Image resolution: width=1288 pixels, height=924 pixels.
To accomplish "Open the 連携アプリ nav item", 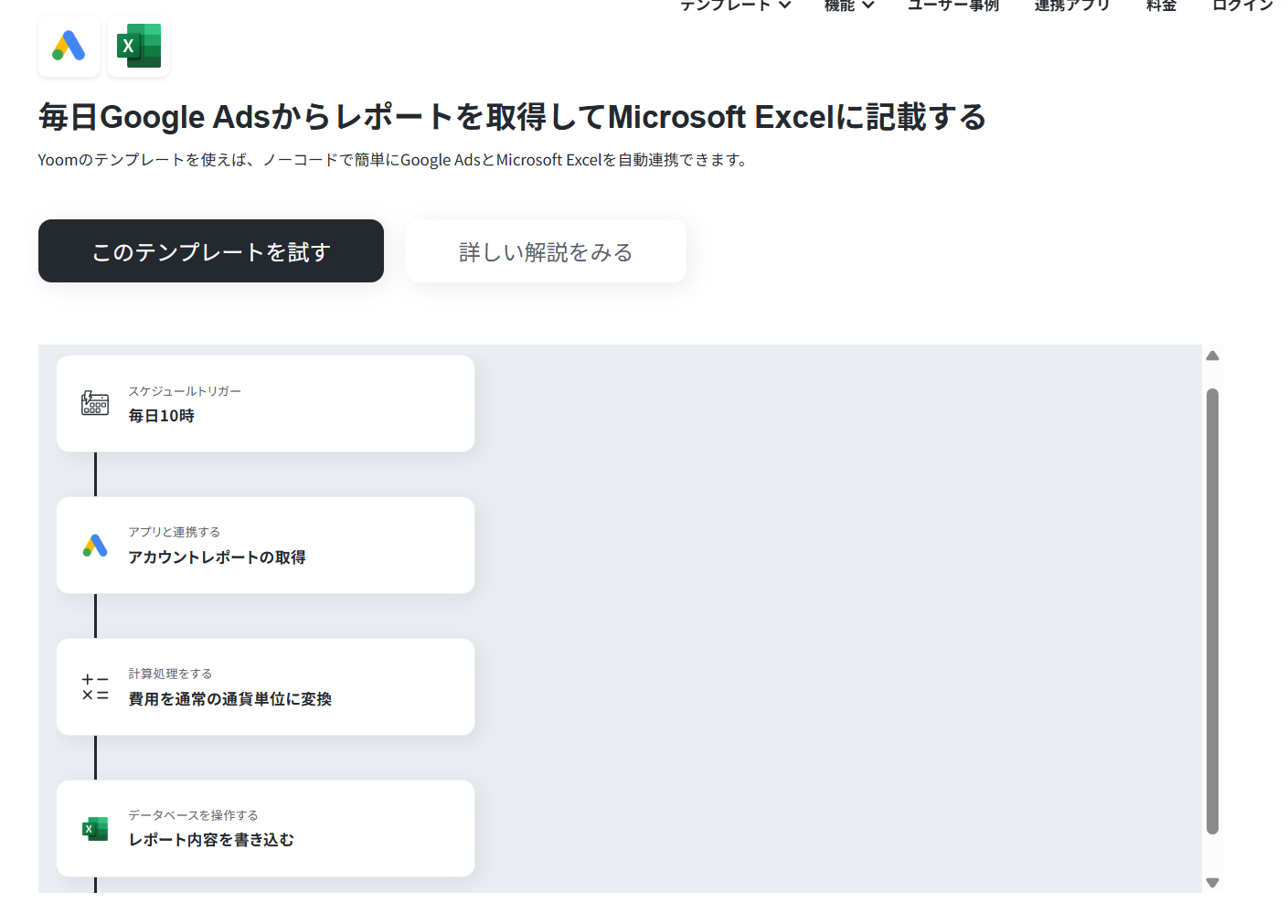I will tap(1072, 5).
